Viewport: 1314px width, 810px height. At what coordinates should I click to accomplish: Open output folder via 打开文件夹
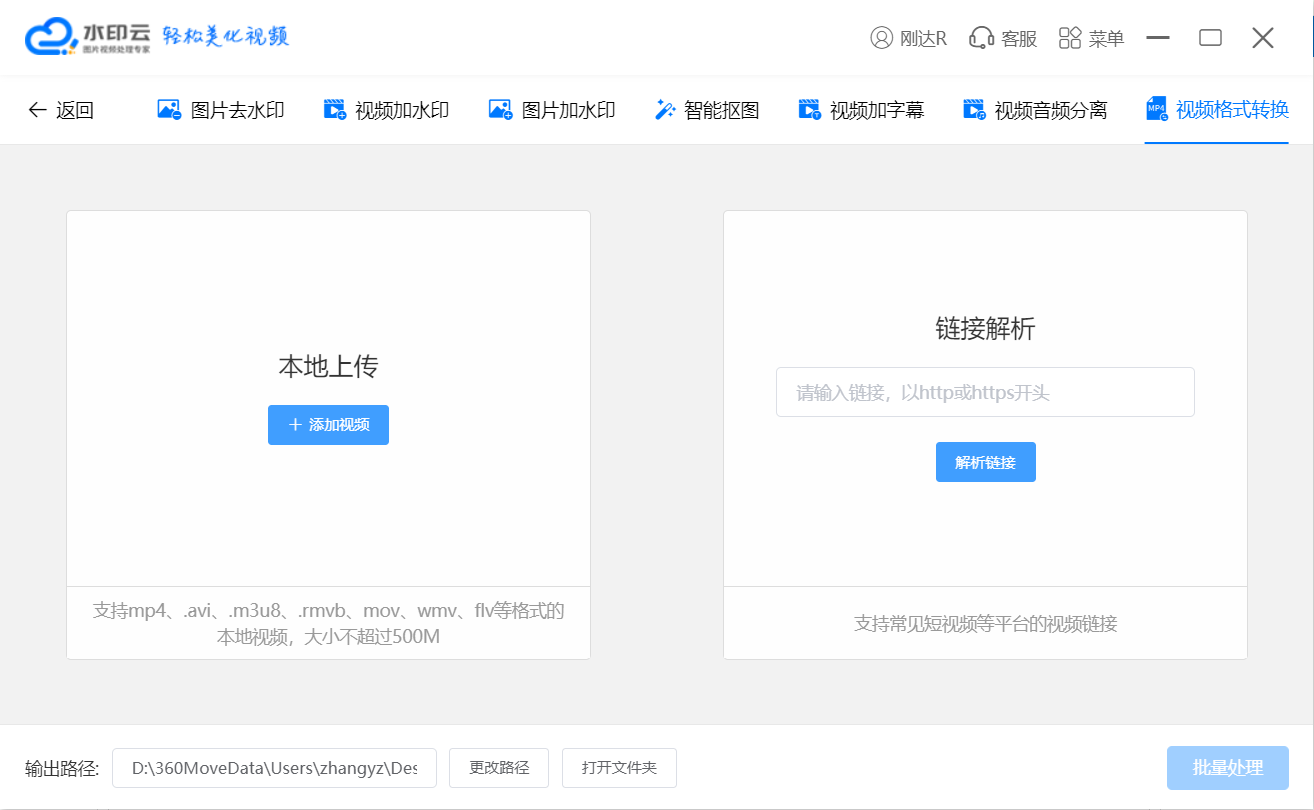619,768
